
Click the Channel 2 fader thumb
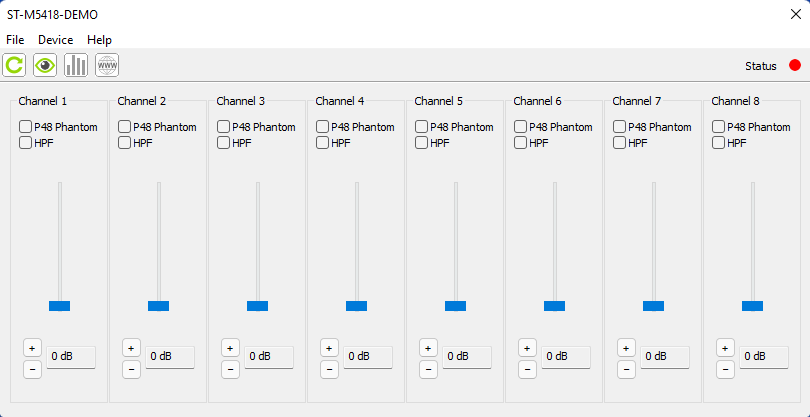[159, 305]
